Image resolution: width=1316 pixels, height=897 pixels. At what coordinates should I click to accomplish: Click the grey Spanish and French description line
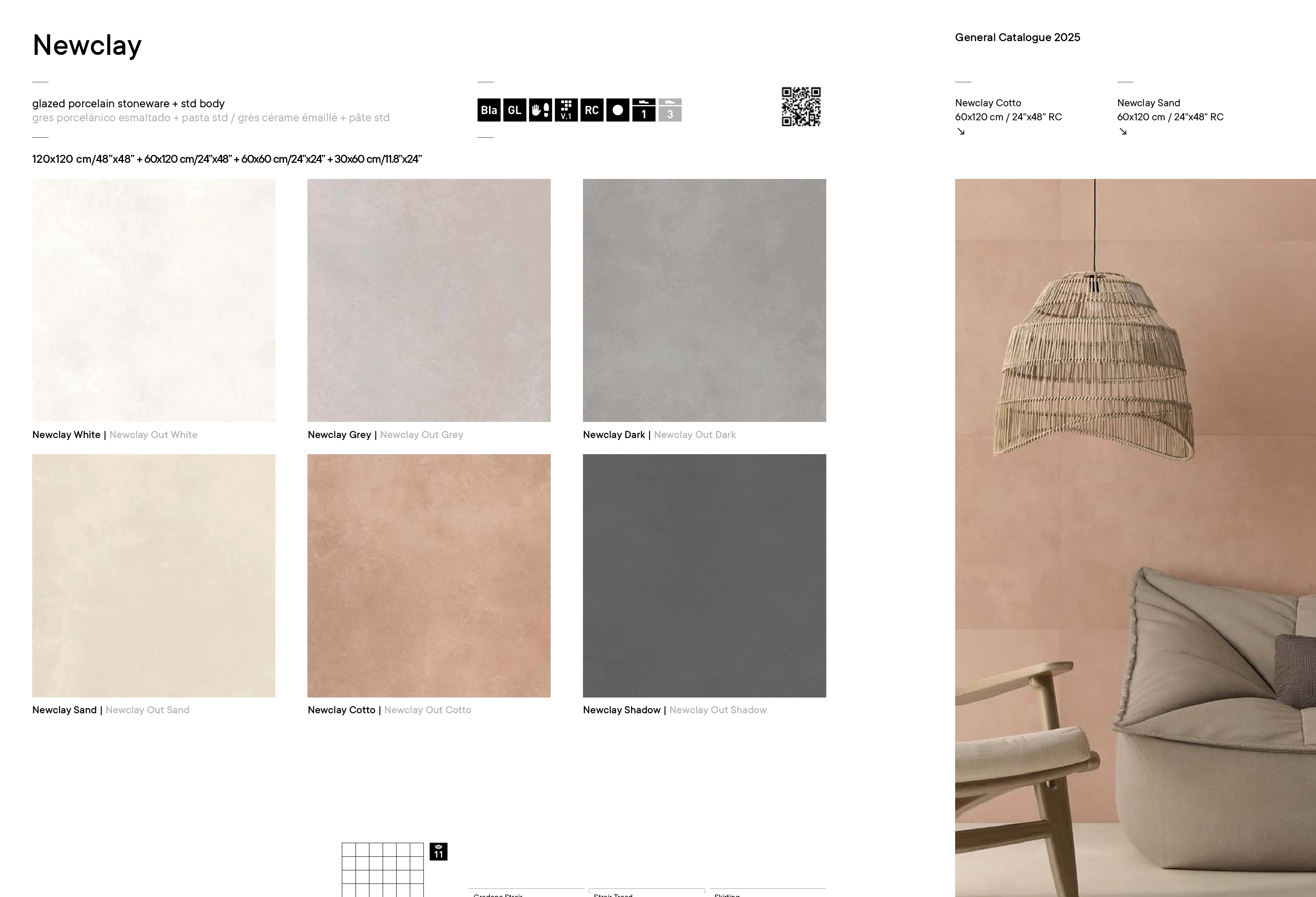tap(211, 118)
